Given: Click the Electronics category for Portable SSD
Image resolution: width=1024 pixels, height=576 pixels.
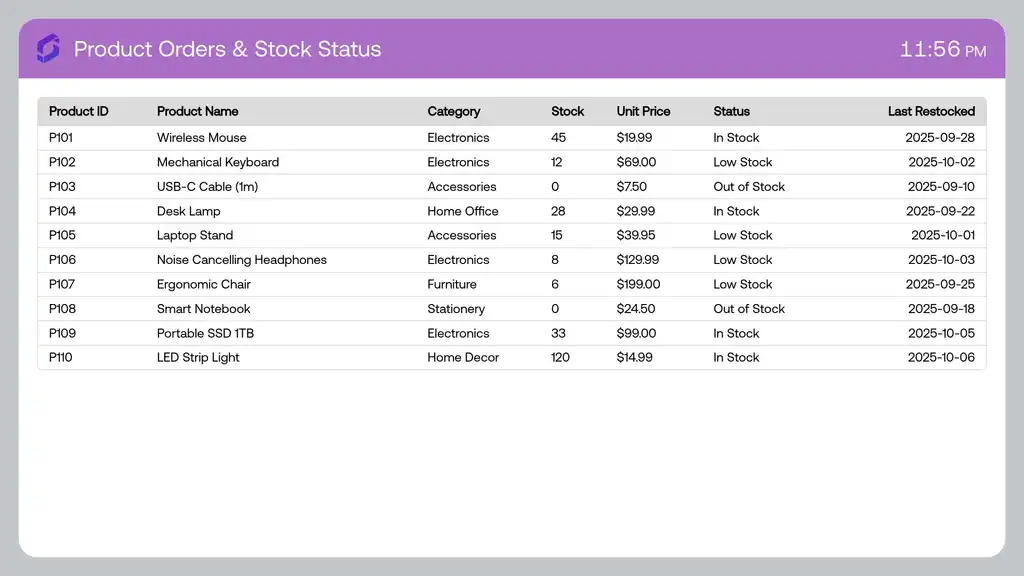Looking at the screenshot, I should click(458, 333).
